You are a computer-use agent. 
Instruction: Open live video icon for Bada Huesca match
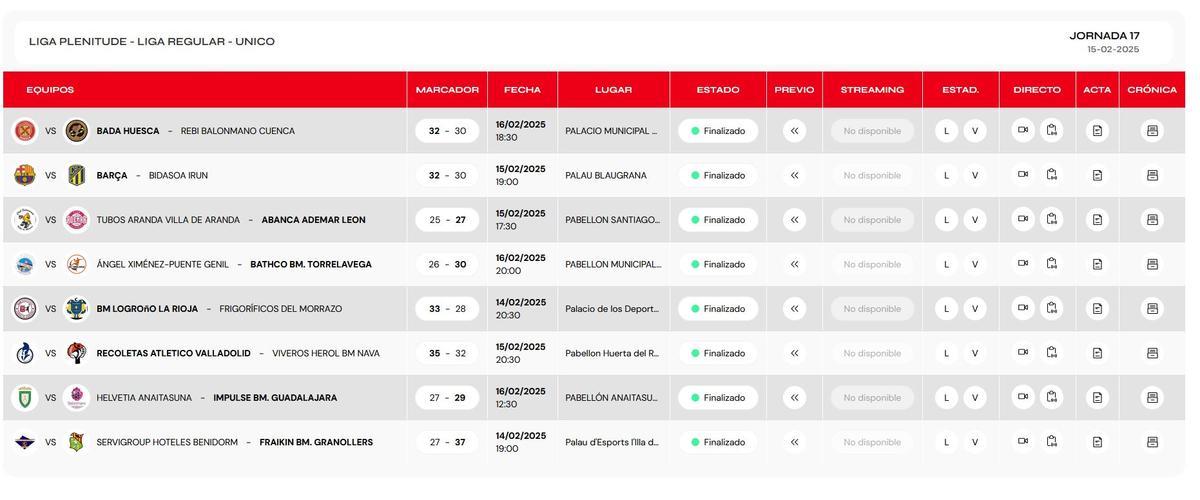(x=1023, y=130)
